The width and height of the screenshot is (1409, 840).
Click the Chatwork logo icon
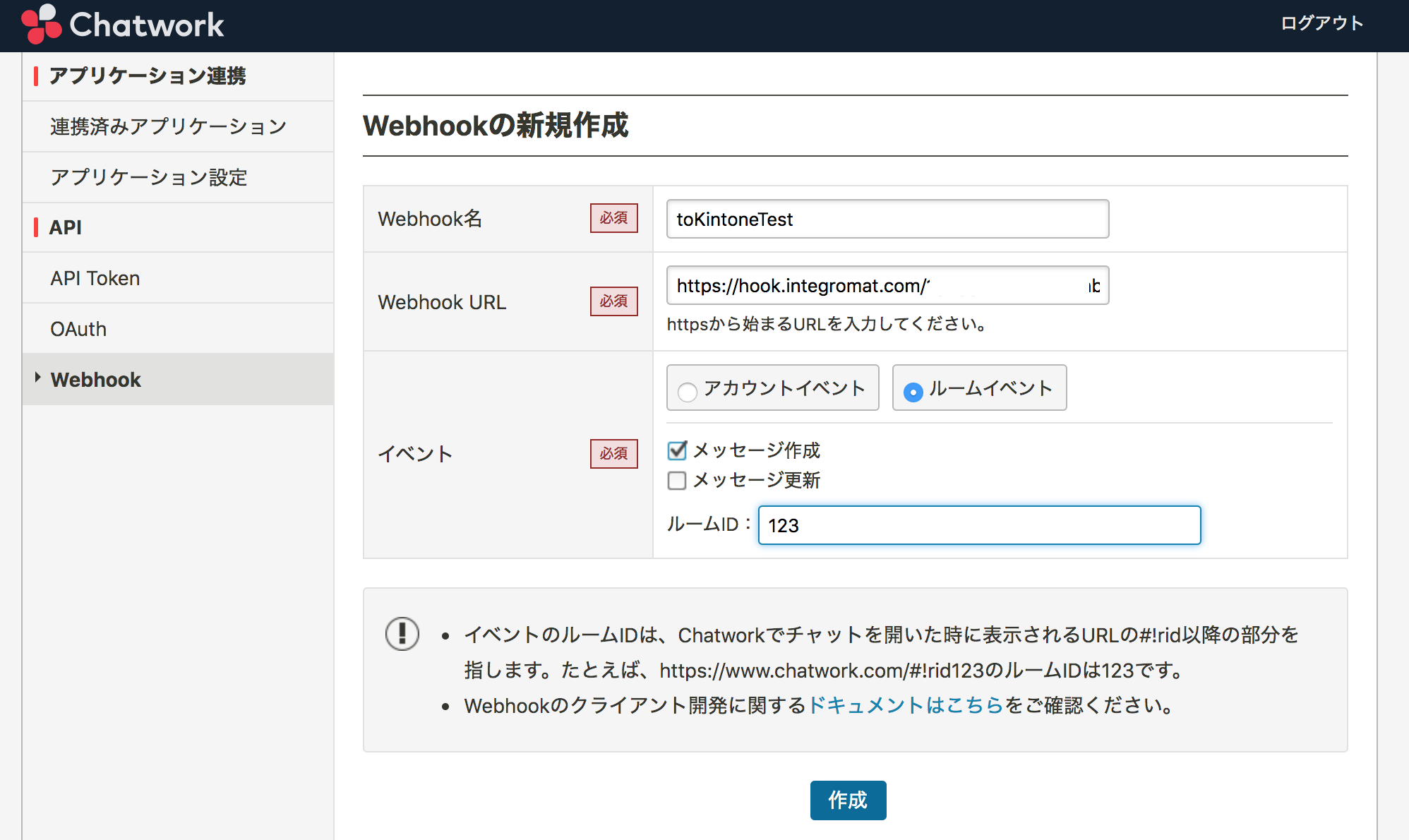[x=41, y=24]
